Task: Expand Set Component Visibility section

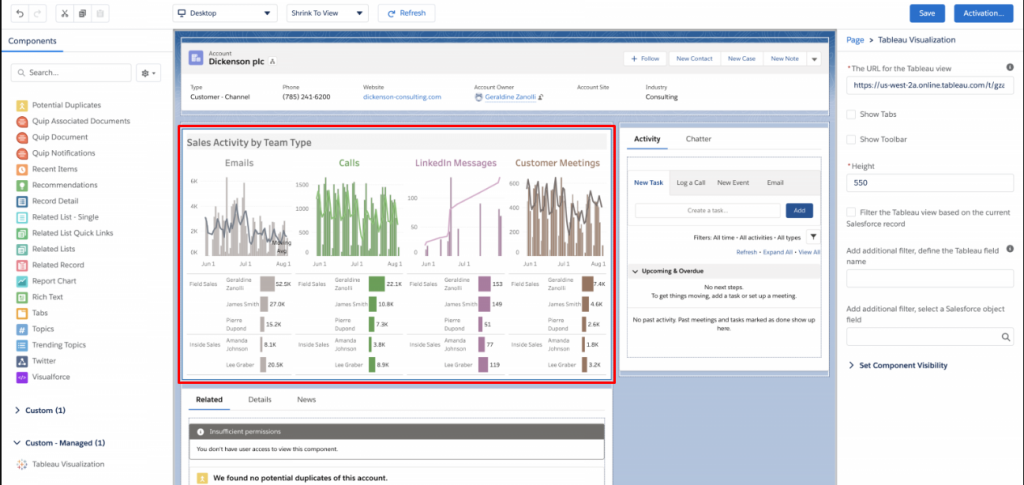Action: pyautogui.click(x=851, y=365)
